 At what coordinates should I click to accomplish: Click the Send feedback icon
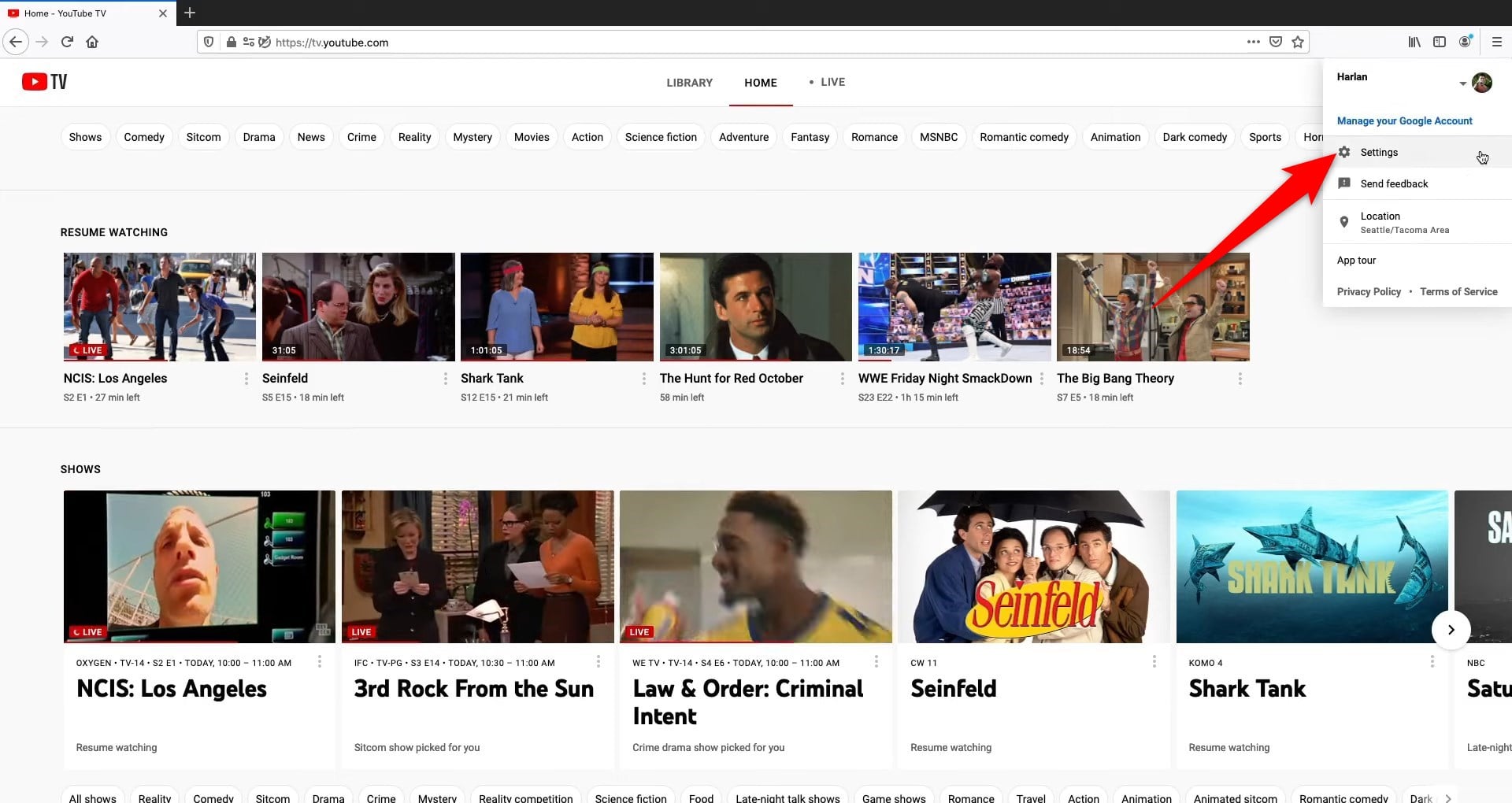click(1345, 183)
